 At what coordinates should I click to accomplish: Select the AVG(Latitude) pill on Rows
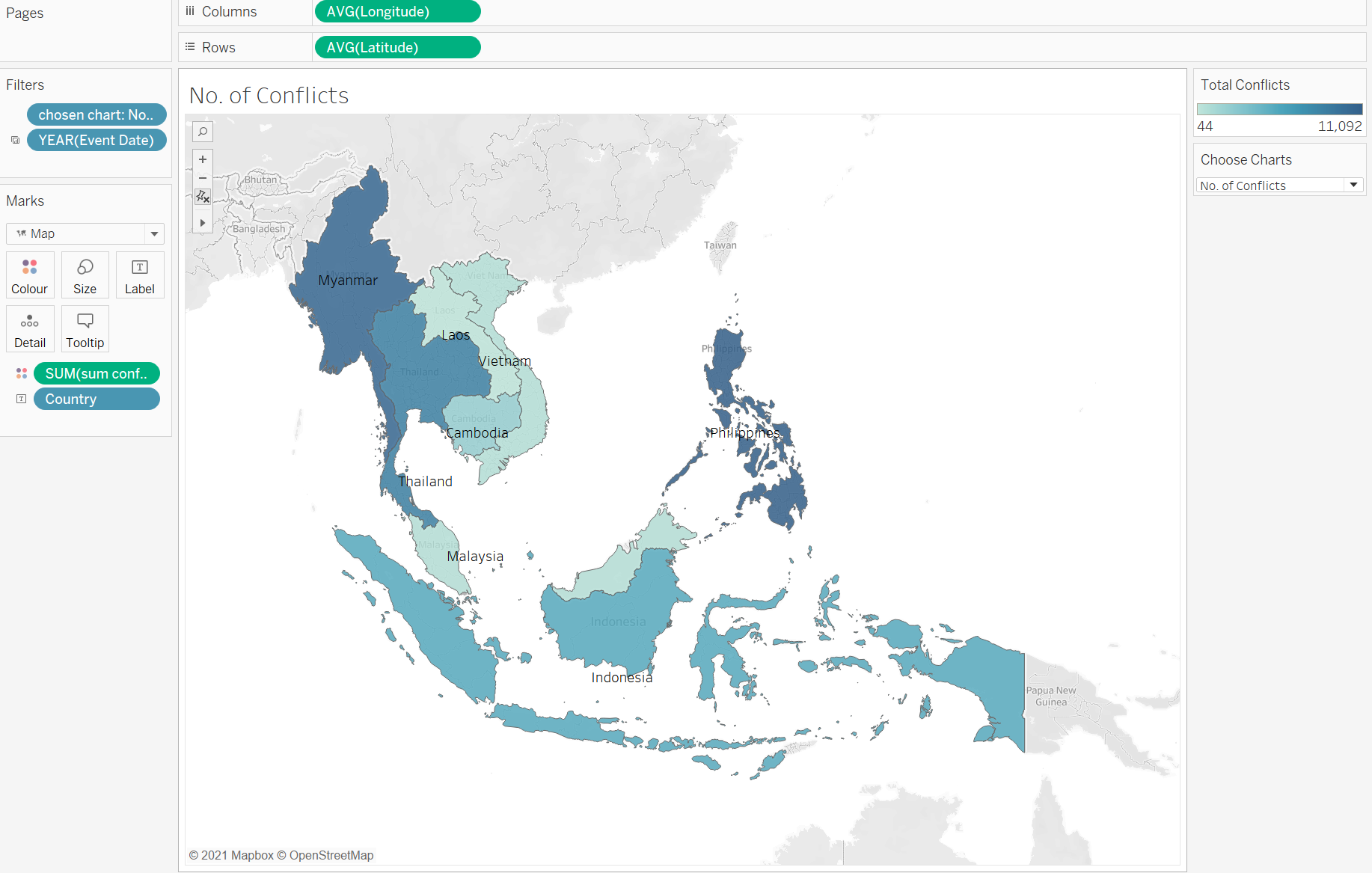coord(397,48)
